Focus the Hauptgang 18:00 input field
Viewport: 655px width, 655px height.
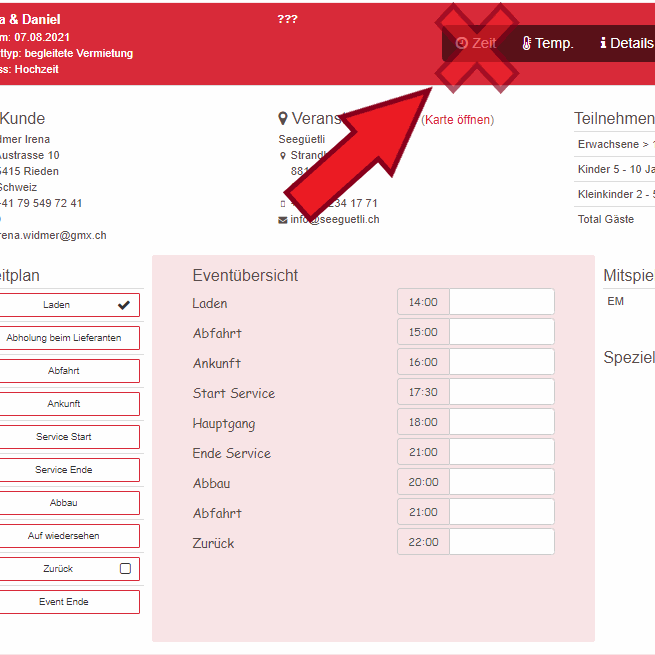coord(501,422)
